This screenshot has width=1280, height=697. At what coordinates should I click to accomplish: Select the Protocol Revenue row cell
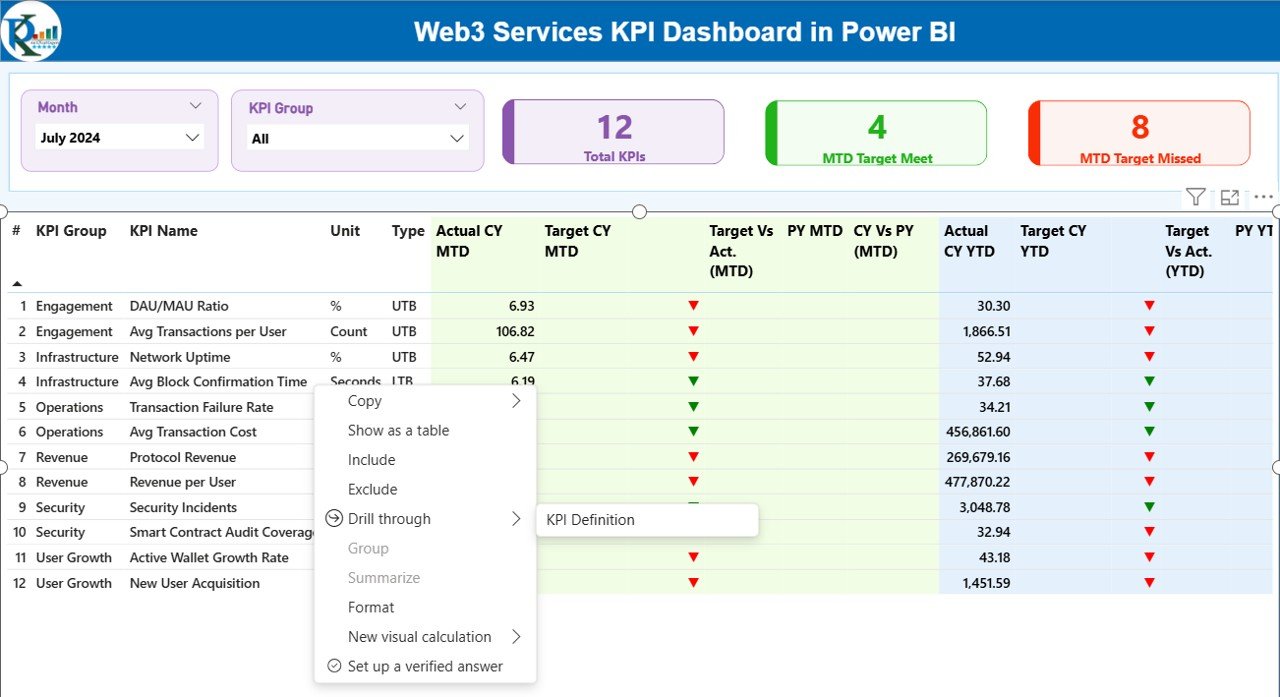click(x=182, y=457)
